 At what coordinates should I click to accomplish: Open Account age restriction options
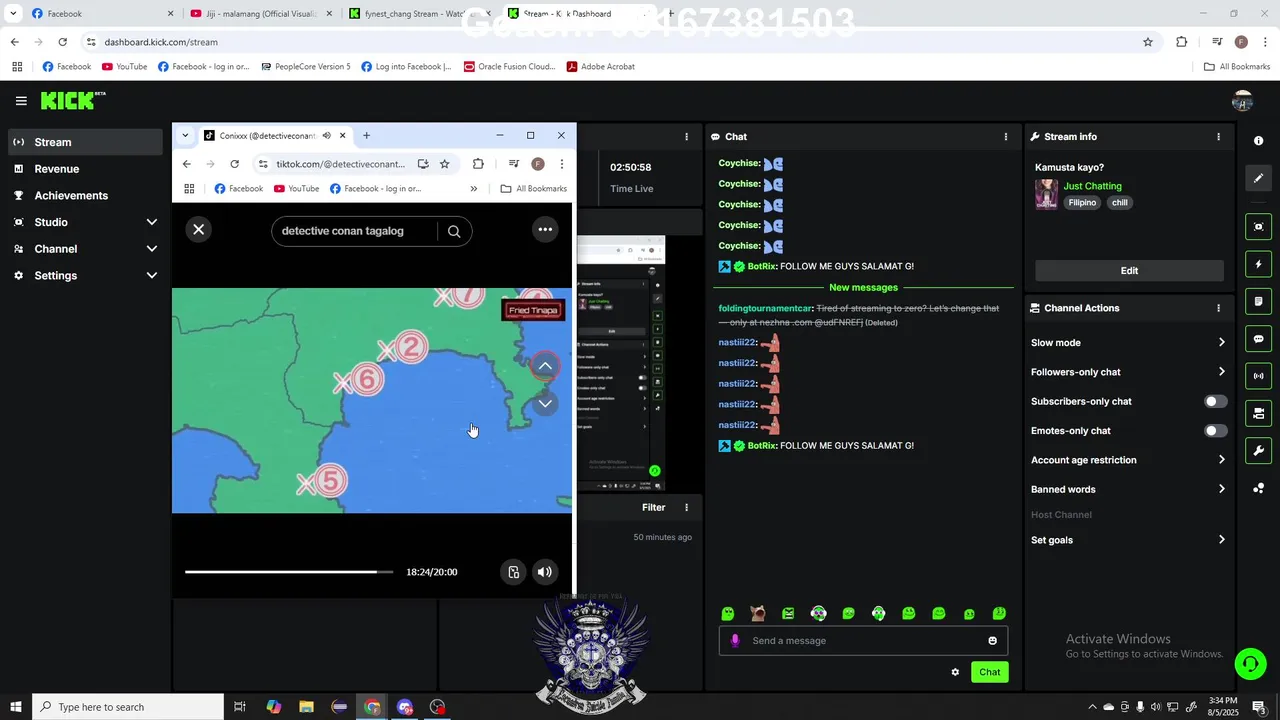(x=1128, y=460)
